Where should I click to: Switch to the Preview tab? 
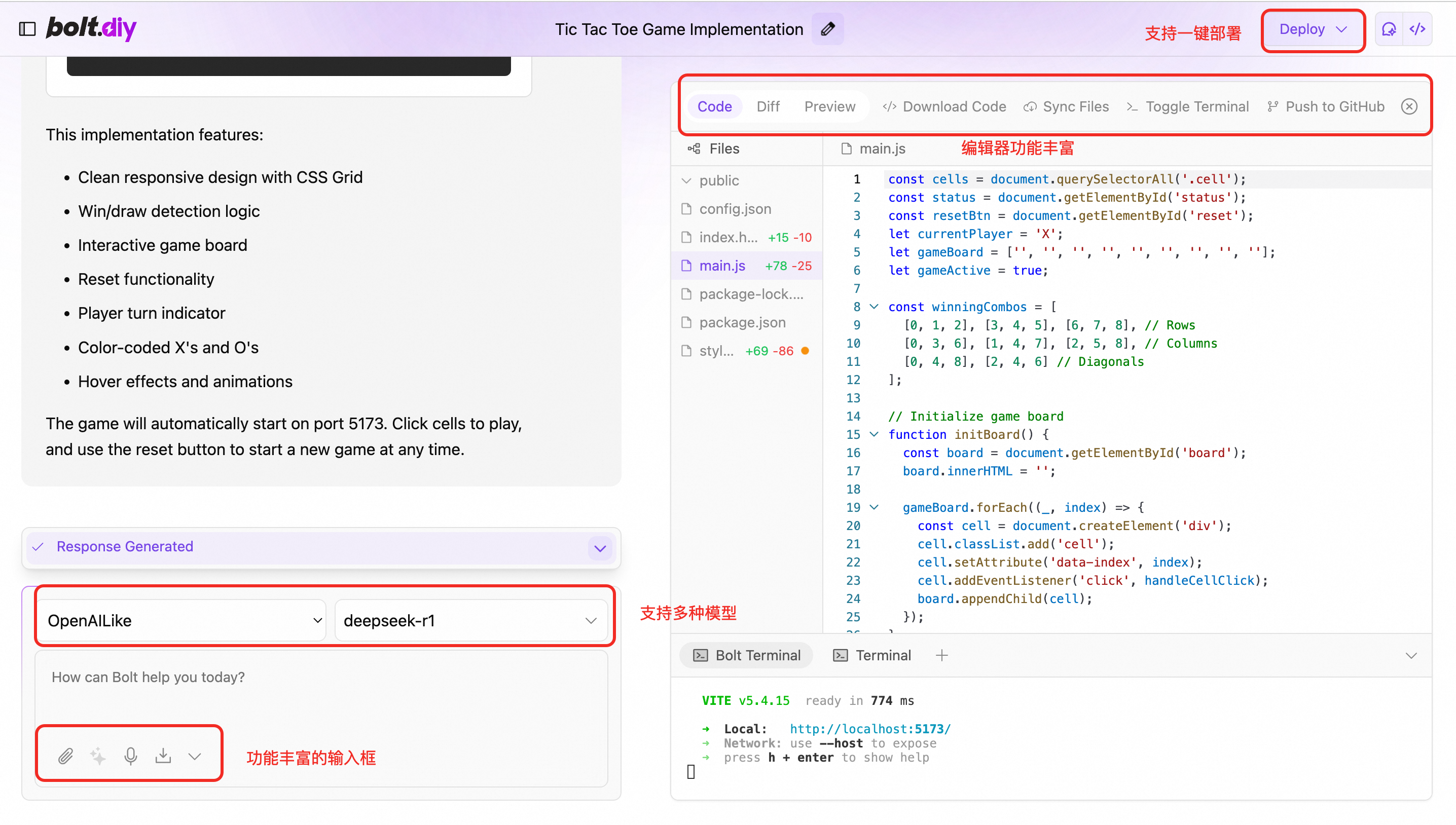(829, 106)
